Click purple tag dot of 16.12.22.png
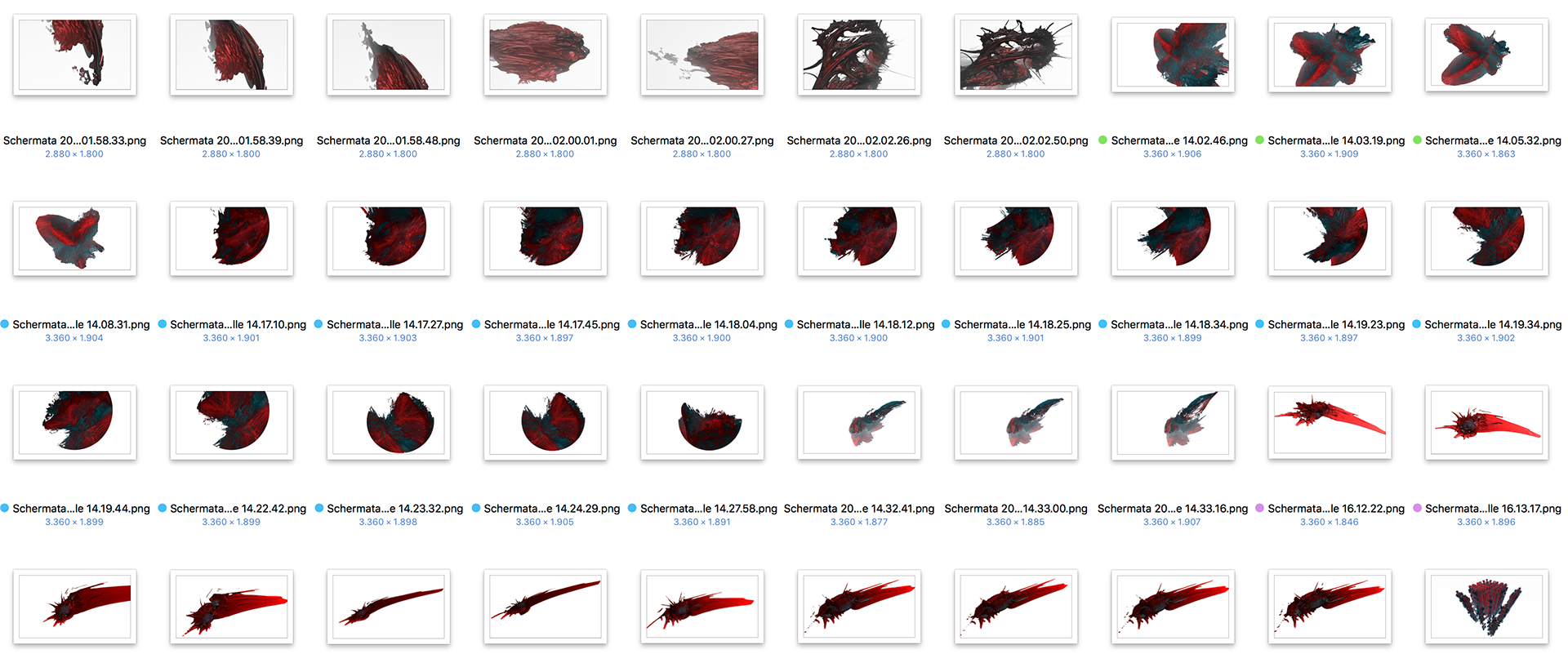1568x663 pixels. (1259, 508)
